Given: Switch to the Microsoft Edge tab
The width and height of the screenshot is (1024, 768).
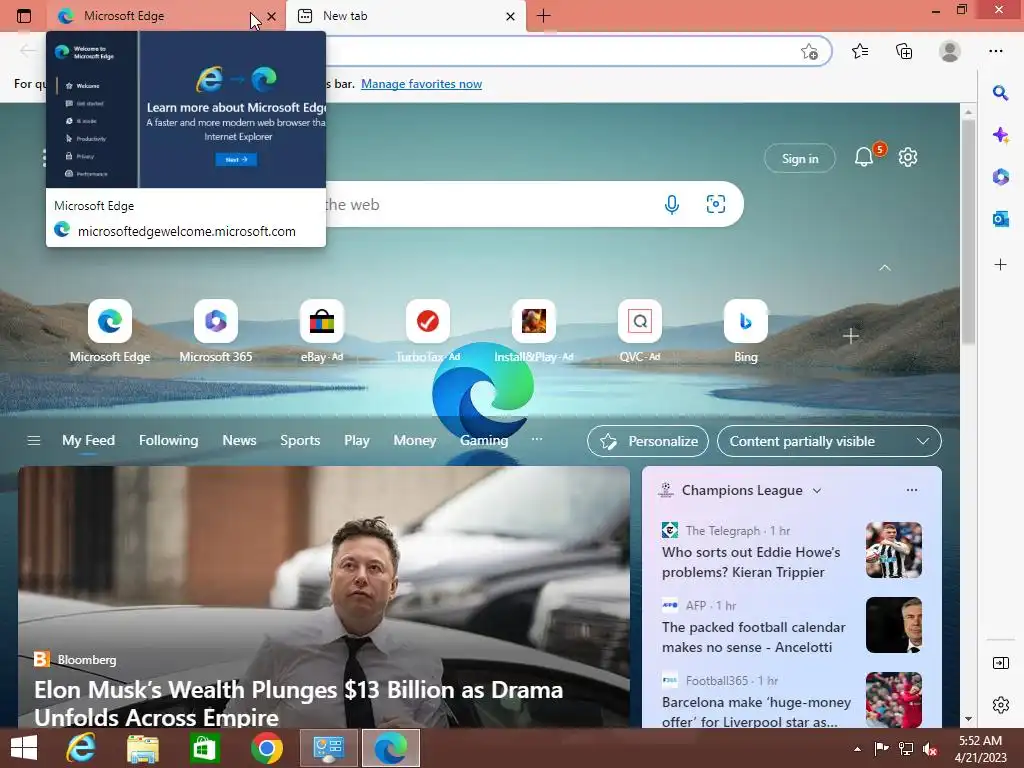Looking at the screenshot, I should pos(166,16).
